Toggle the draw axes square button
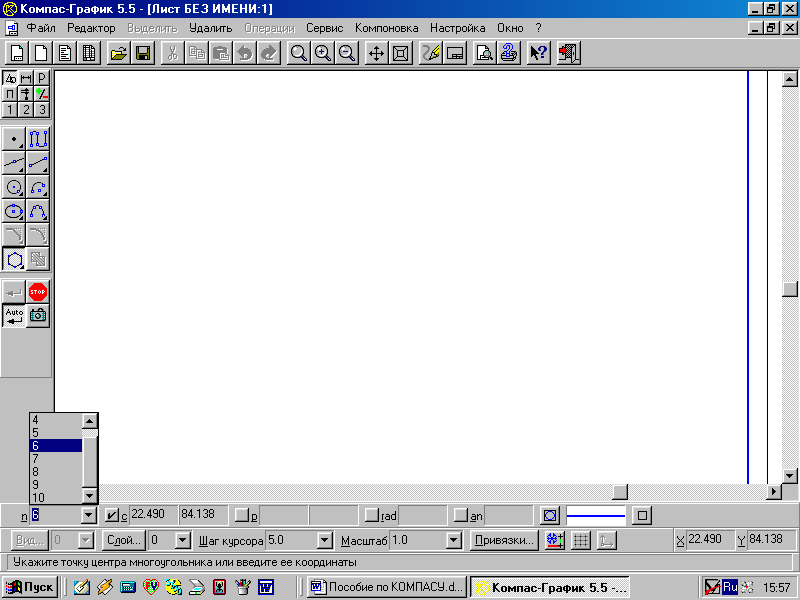The image size is (800, 600). [x=642, y=516]
